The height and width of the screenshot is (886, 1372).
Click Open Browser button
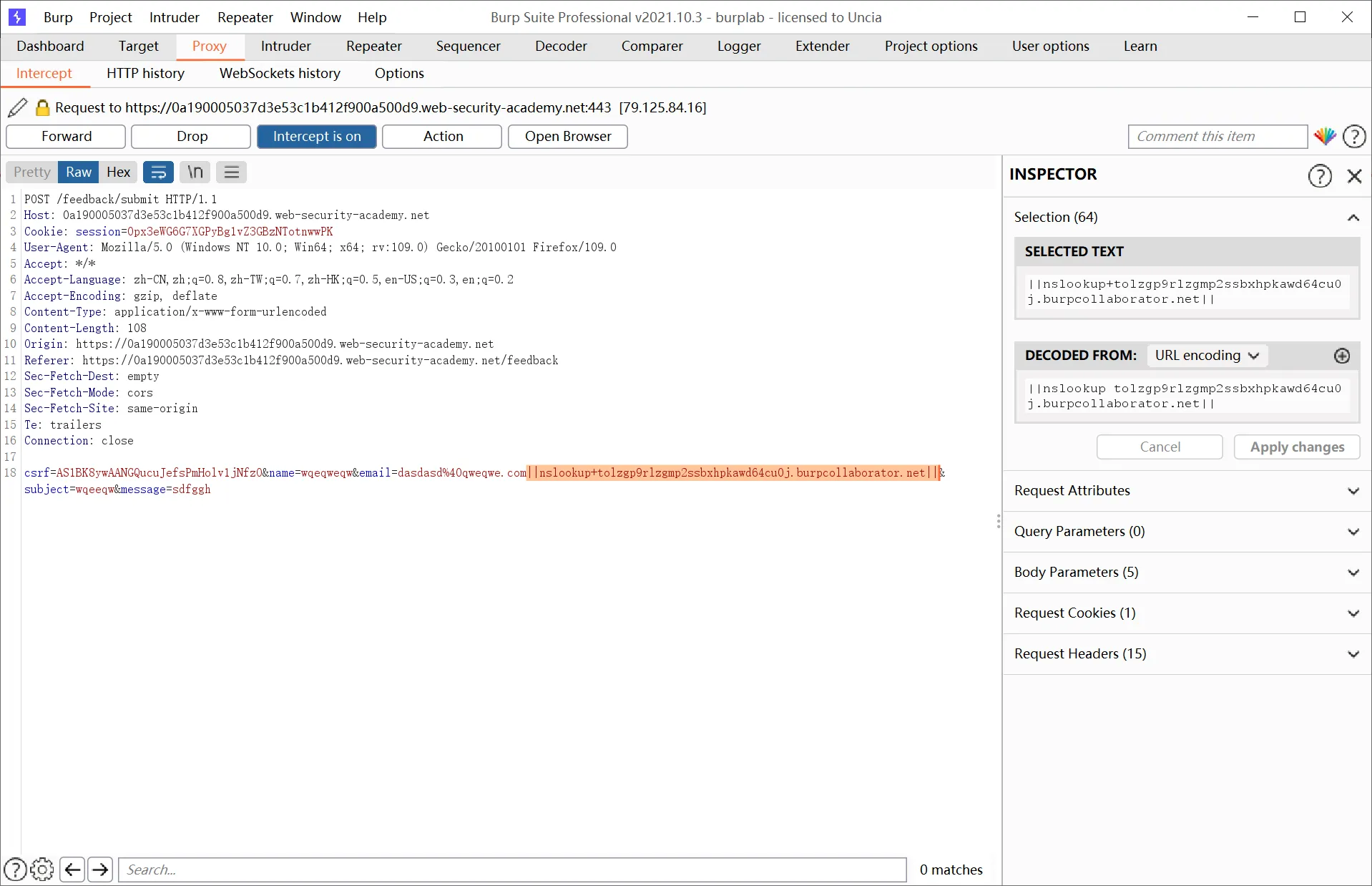click(x=568, y=136)
